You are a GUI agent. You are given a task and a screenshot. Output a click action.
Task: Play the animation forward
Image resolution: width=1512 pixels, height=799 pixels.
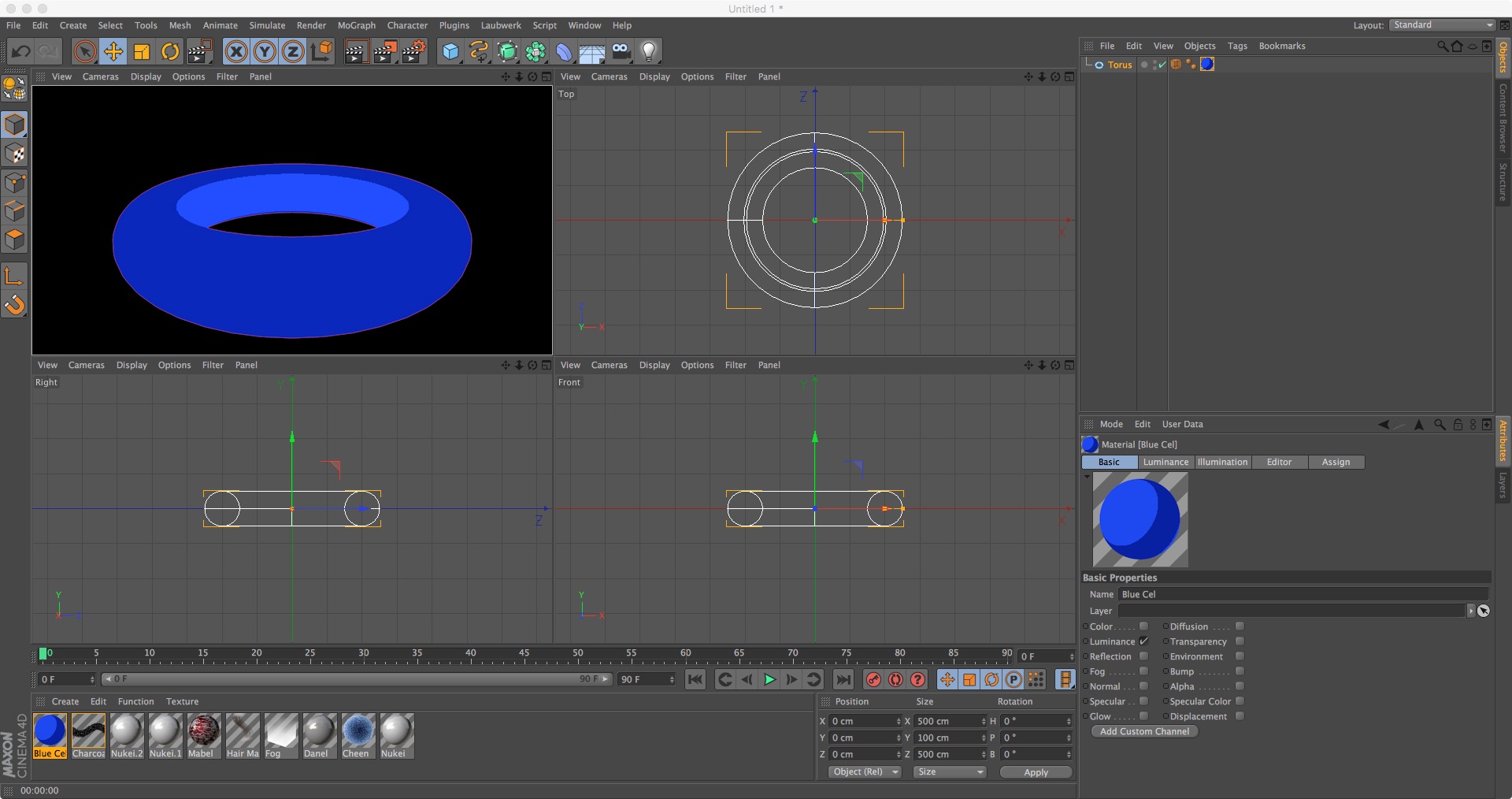(769, 679)
